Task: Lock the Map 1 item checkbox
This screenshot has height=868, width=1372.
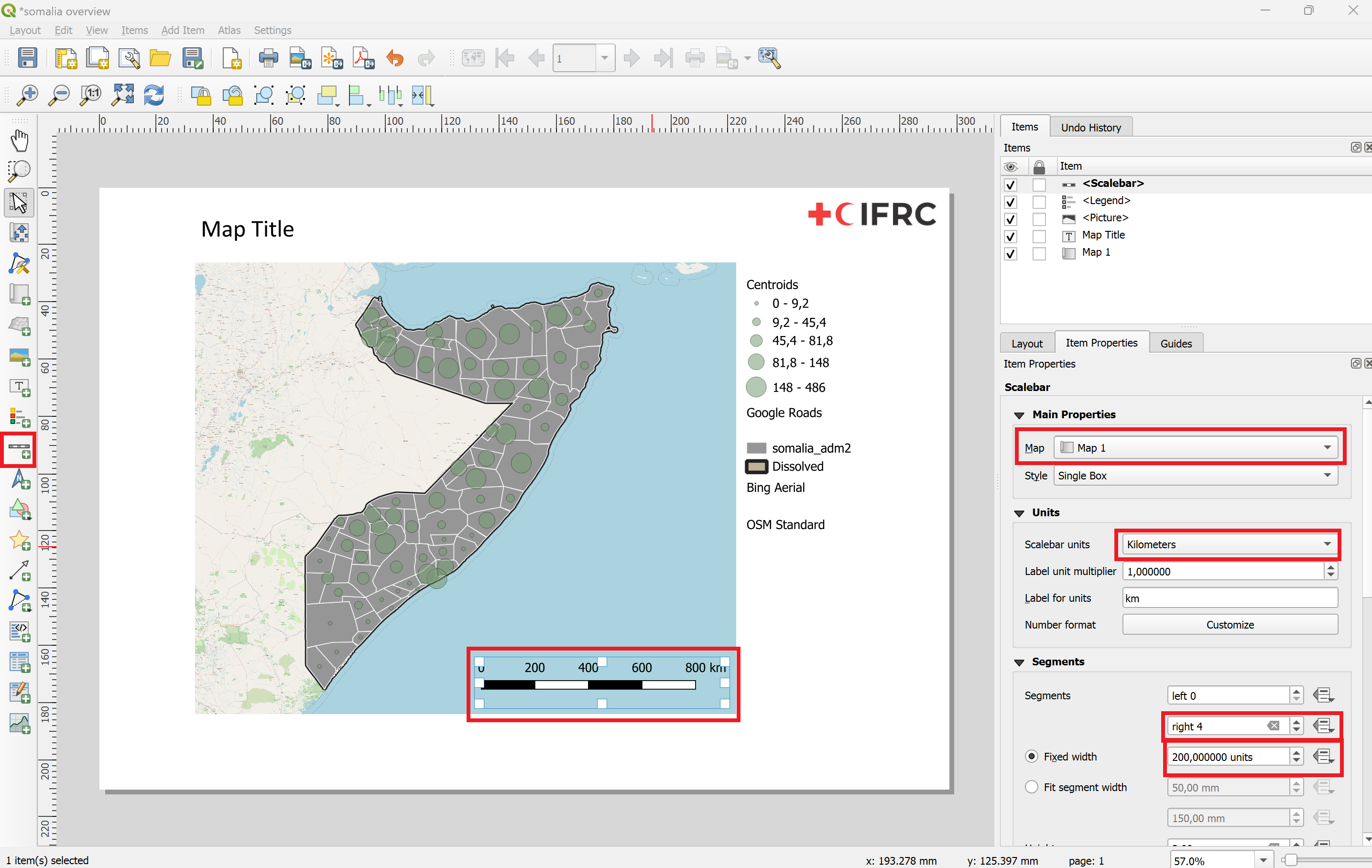Action: click(x=1039, y=253)
